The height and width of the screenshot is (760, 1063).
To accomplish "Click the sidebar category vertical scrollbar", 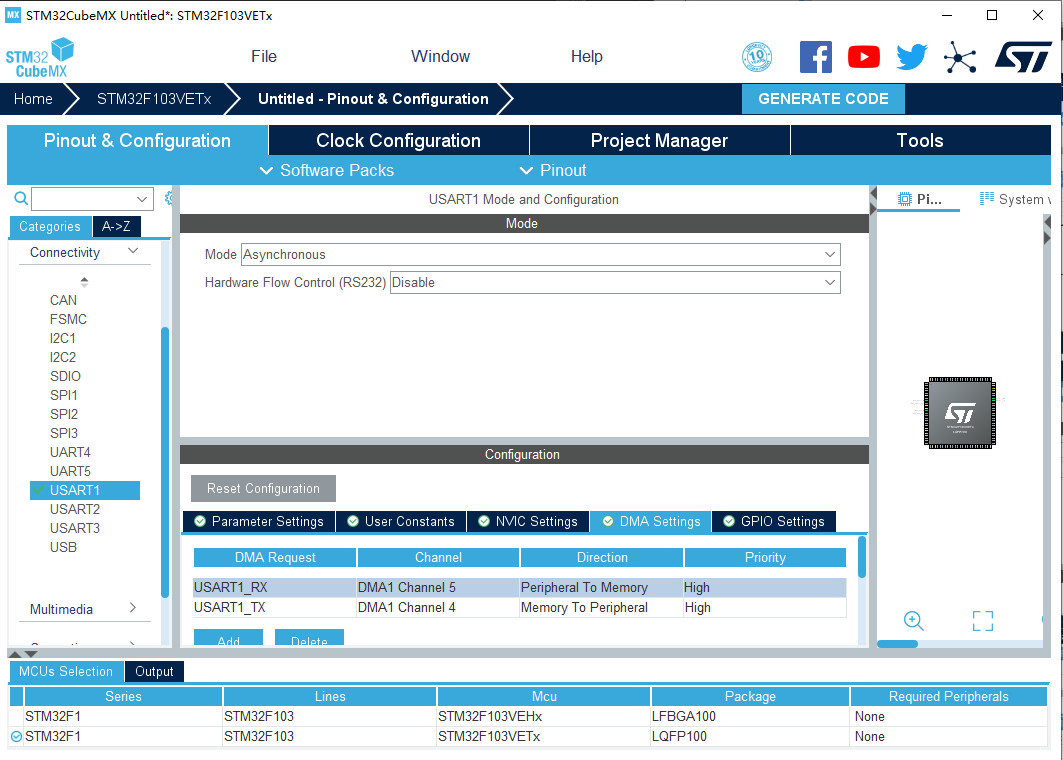I will click(x=165, y=462).
